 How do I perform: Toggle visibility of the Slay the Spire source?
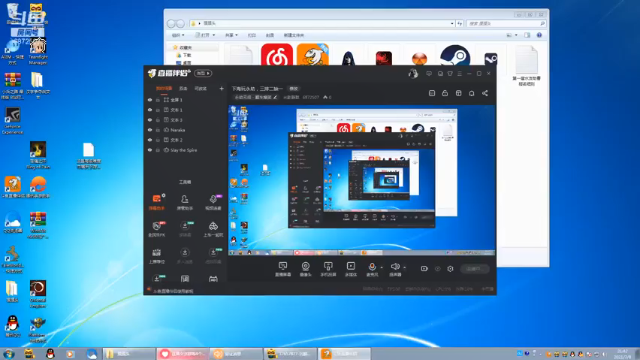pos(150,150)
